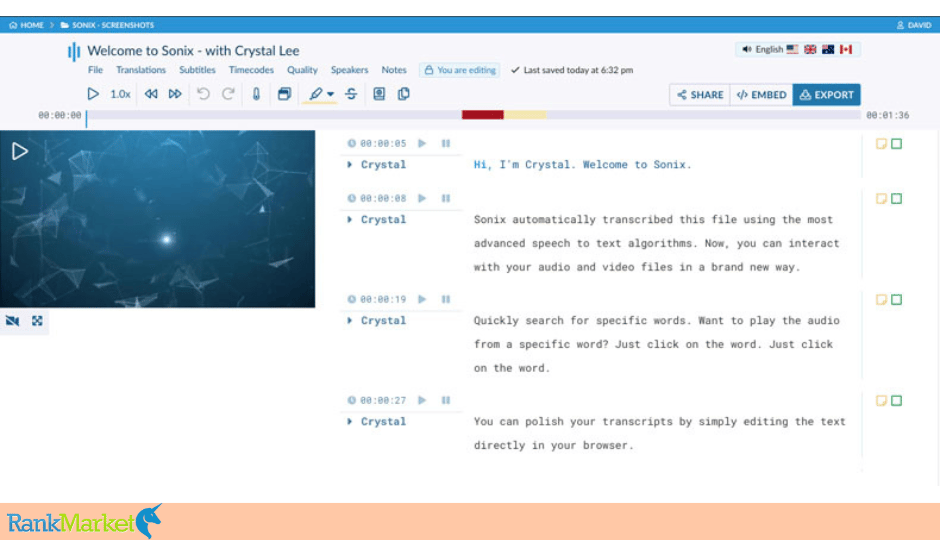
Task: Select the Canadian flag
Action: (x=846, y=49)
